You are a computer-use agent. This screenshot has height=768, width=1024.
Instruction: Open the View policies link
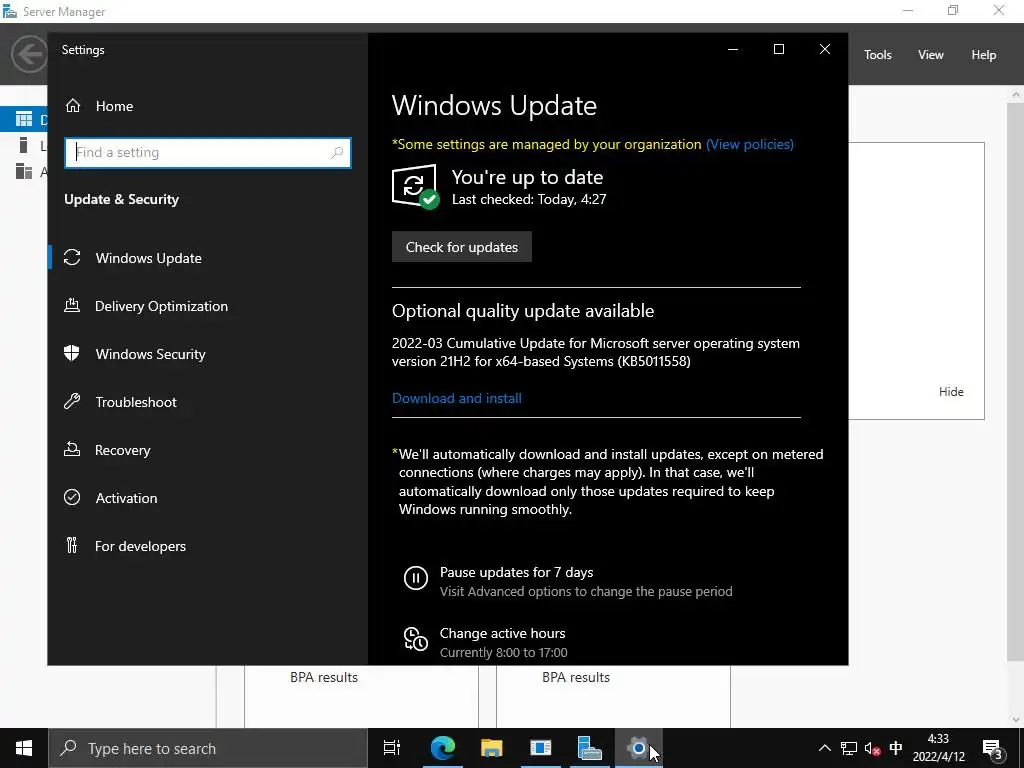coord(750,144)
